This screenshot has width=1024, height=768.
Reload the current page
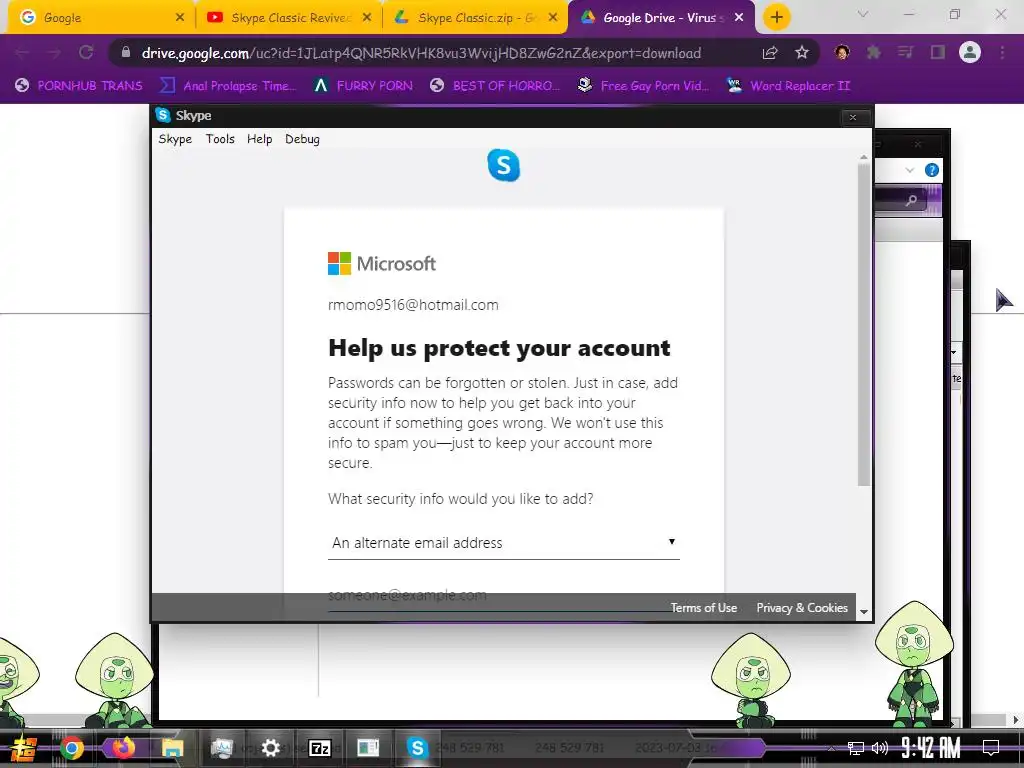86,53
